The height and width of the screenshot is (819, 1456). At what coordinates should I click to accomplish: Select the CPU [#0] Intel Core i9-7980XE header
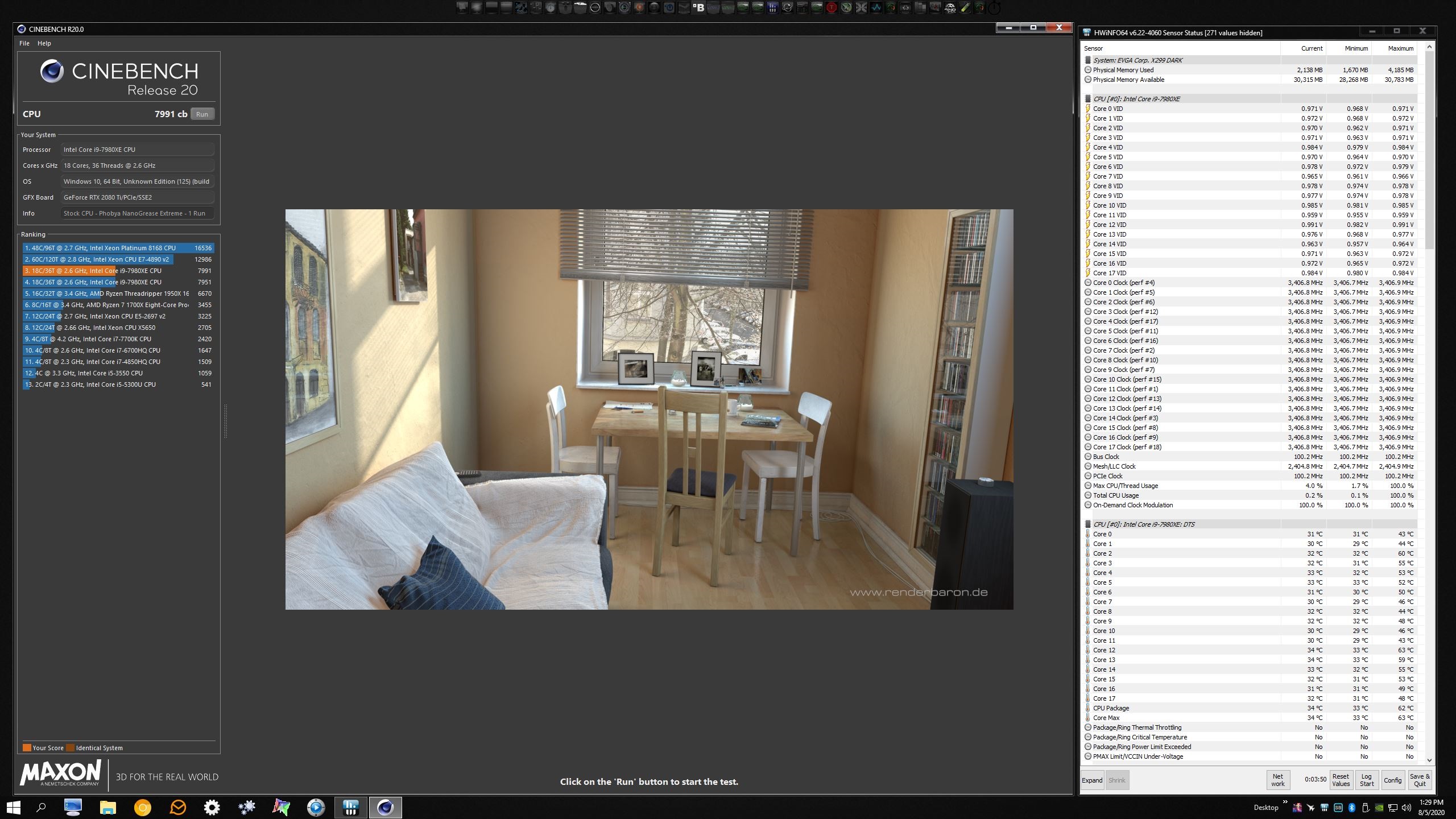pos(1136,99)
